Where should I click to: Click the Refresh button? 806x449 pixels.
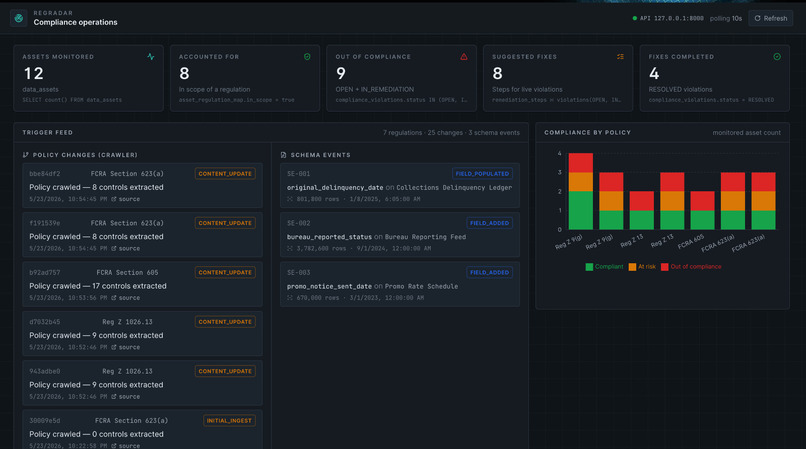click(x=771, y=18)
